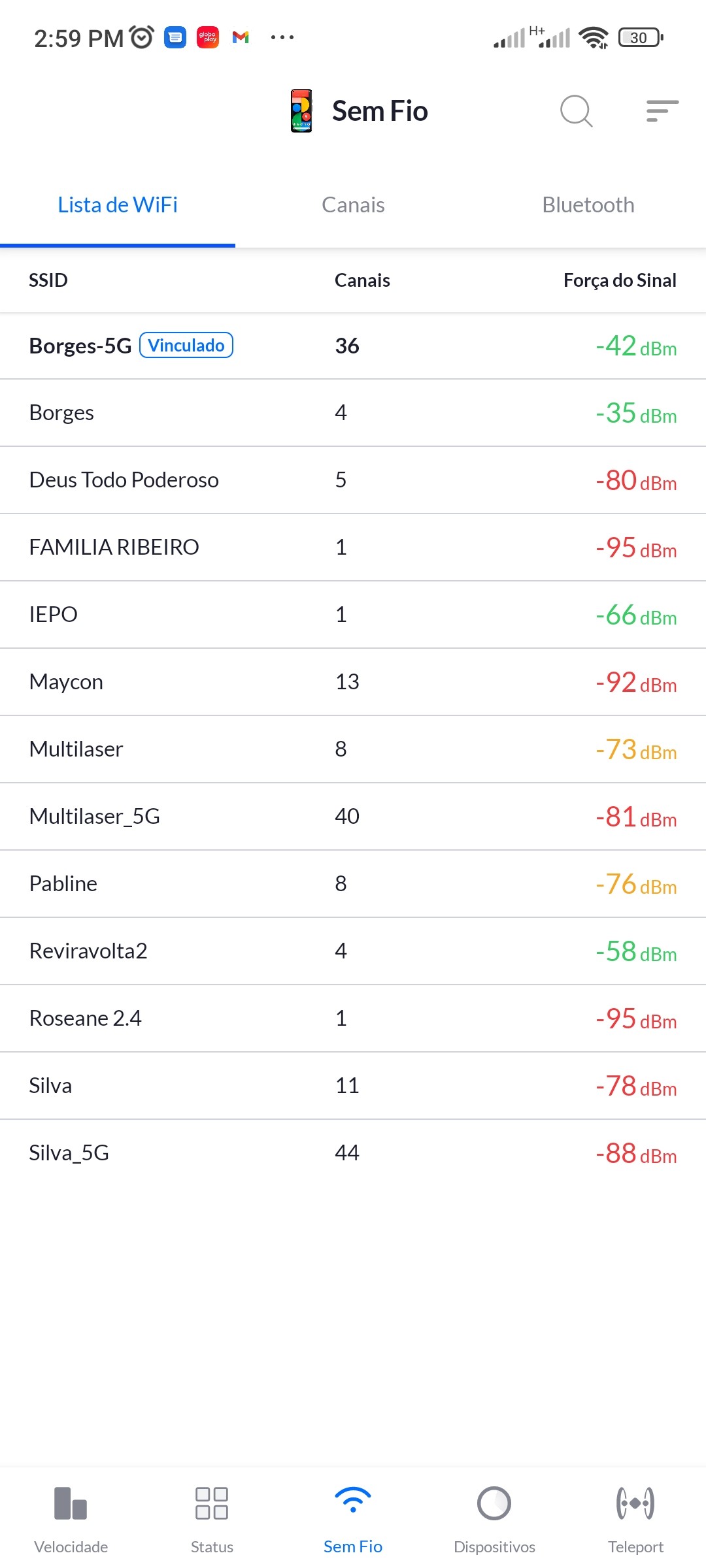Open the Status grid icon
The image size is (706, 1568).
coord(212,1504)
